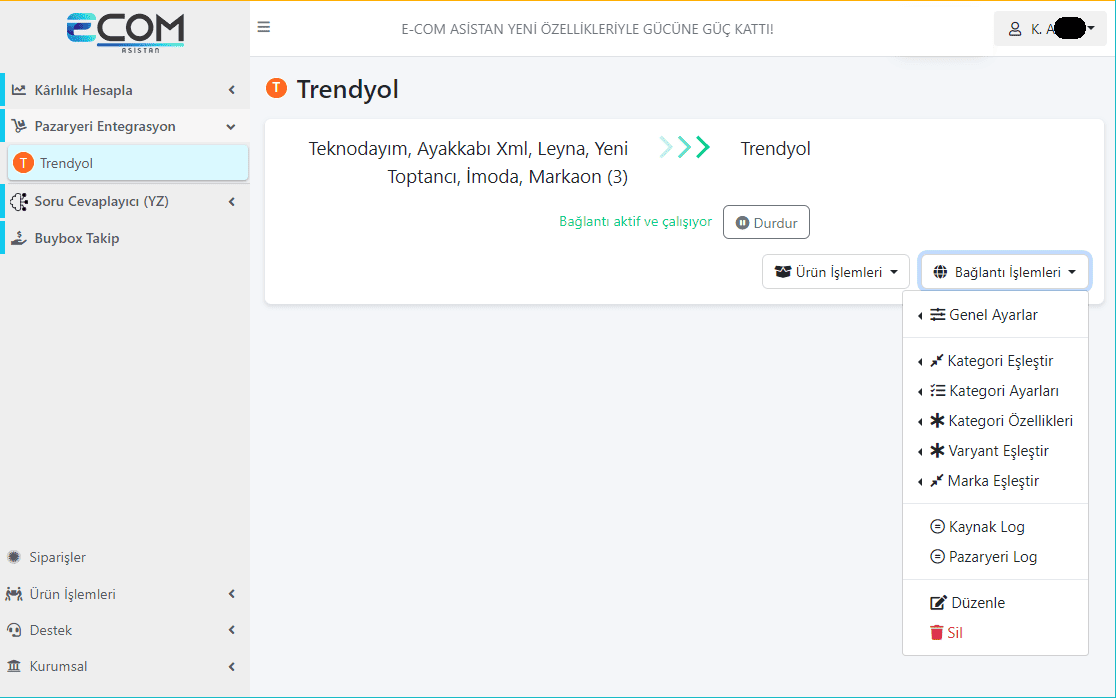Click the Kurumsal building icon

click(14, 667)
